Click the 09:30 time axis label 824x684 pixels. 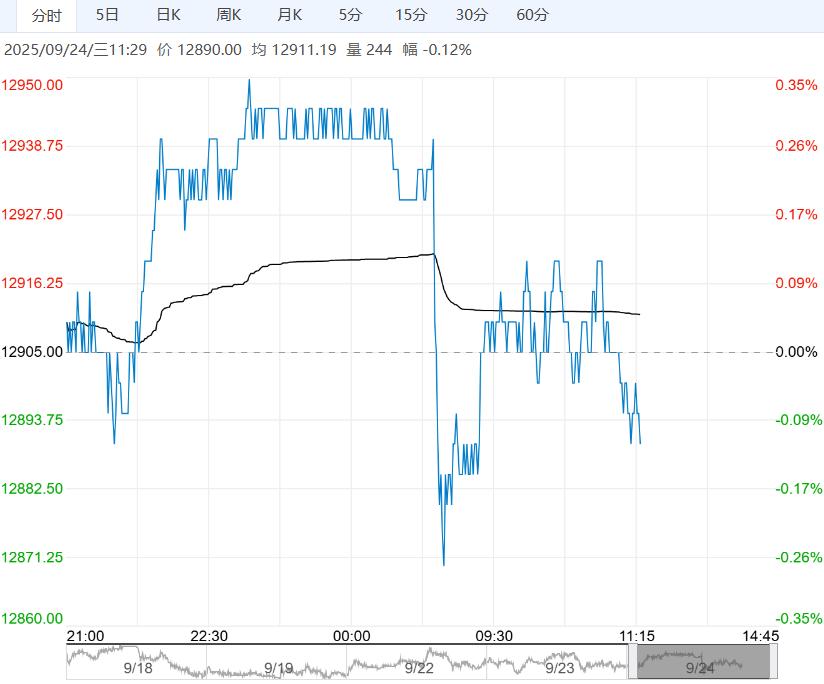pos(494,636)
